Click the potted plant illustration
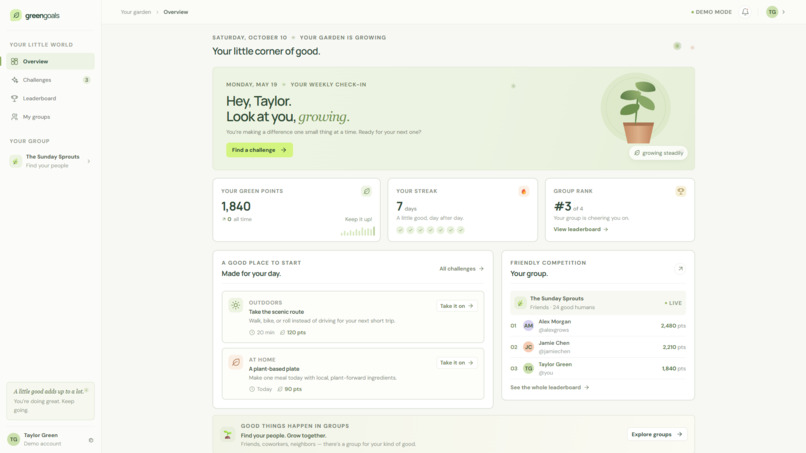806x453 pixels. coord(636,110)
